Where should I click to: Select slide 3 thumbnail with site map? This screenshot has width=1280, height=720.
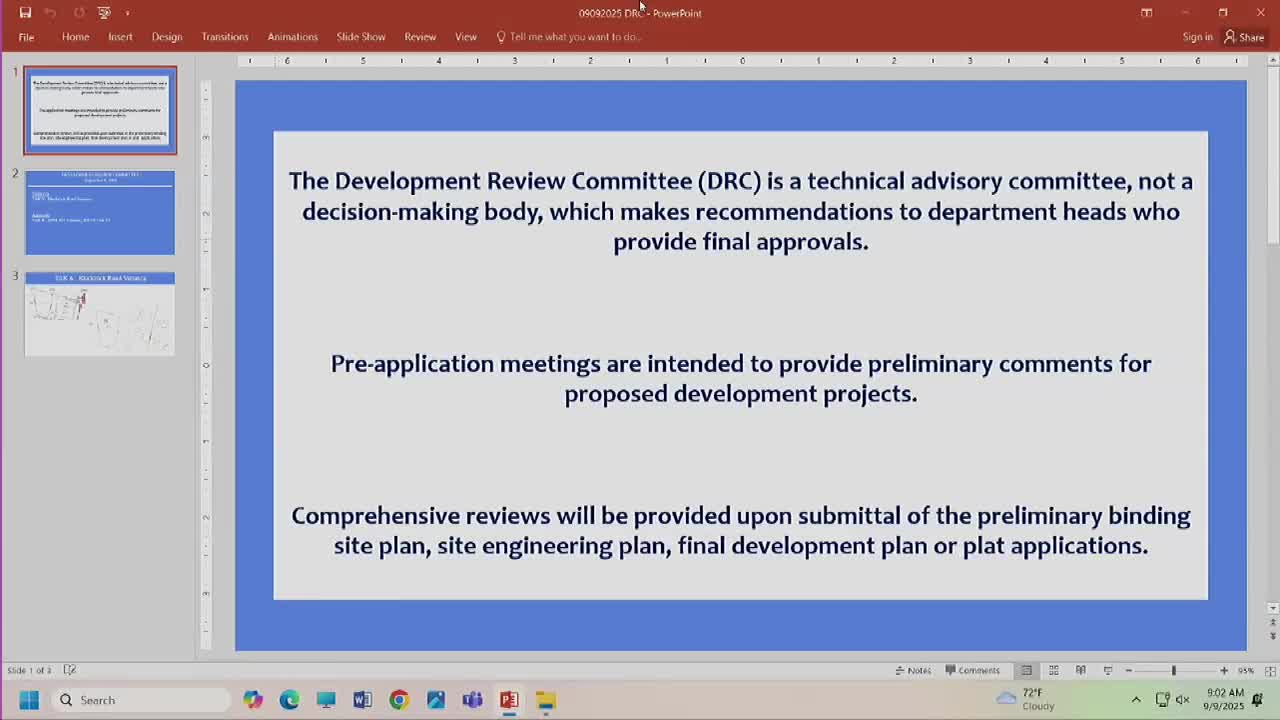(100, 314)
